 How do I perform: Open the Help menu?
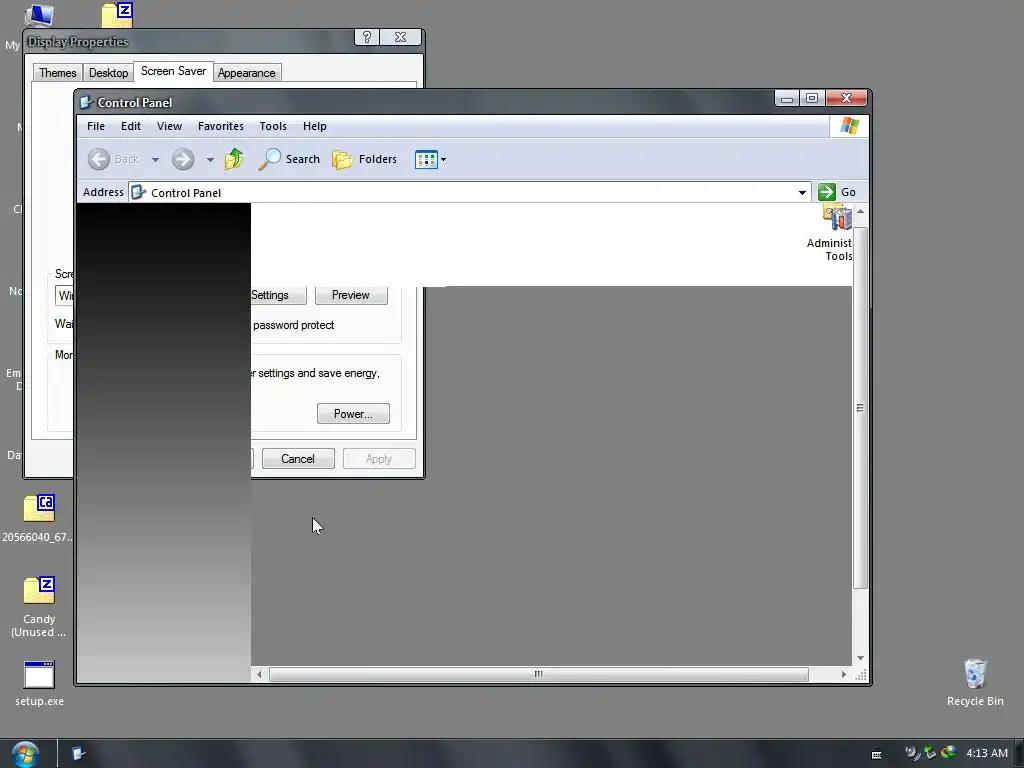pyautogui.click(x=315, y=126)
